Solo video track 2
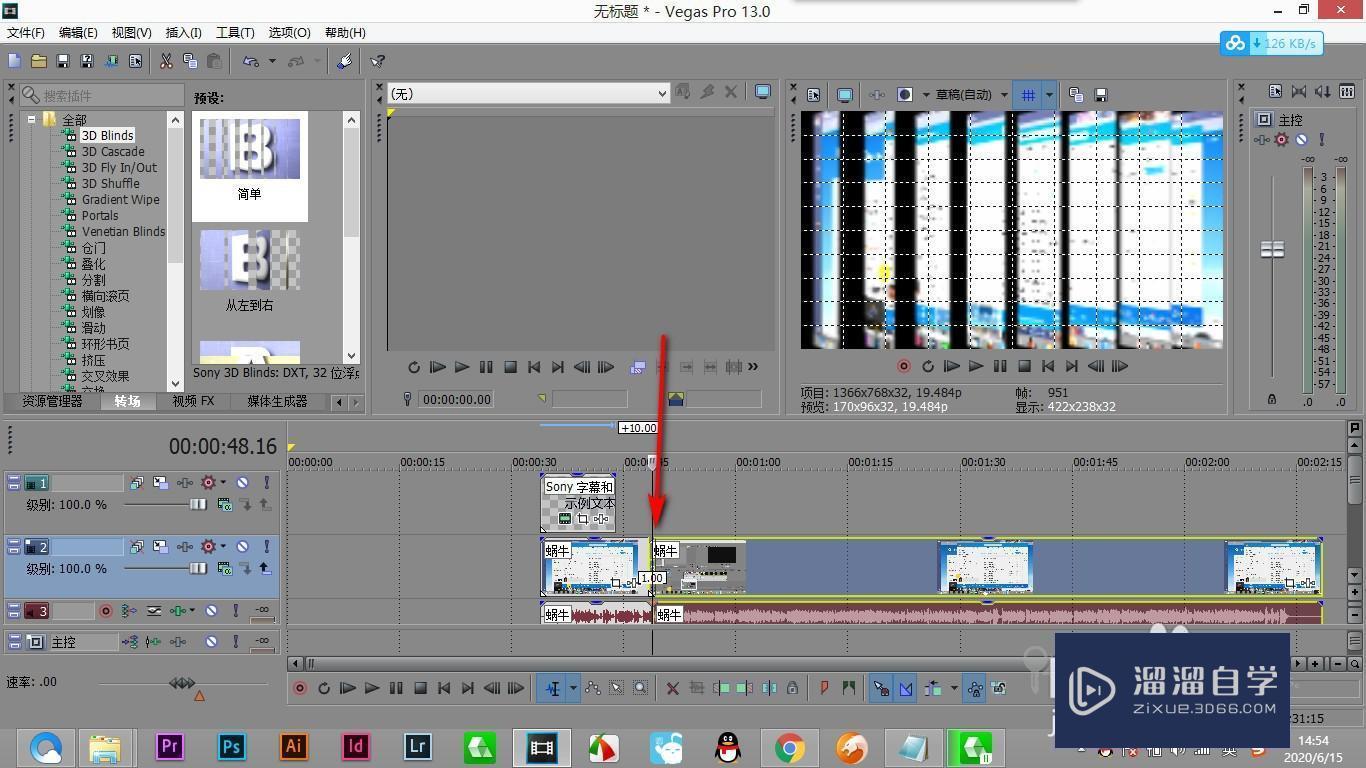The width and height of the screenshot is (1366, 768). click(x=267, y=547)
